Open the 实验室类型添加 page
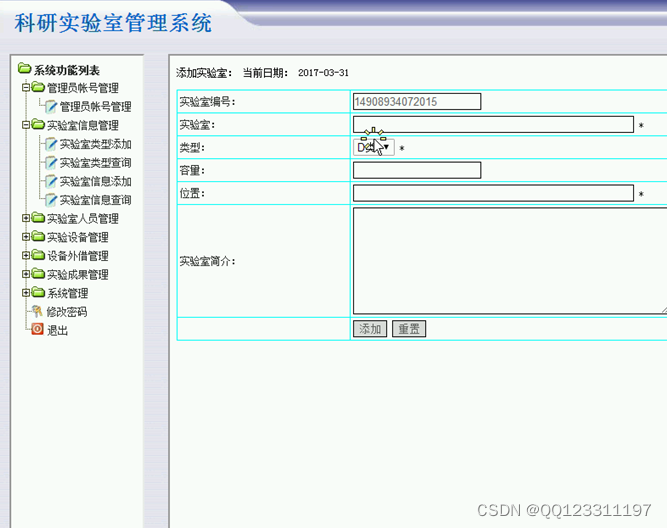This screenshot has height=528, width=667. [x=95, y=144]
